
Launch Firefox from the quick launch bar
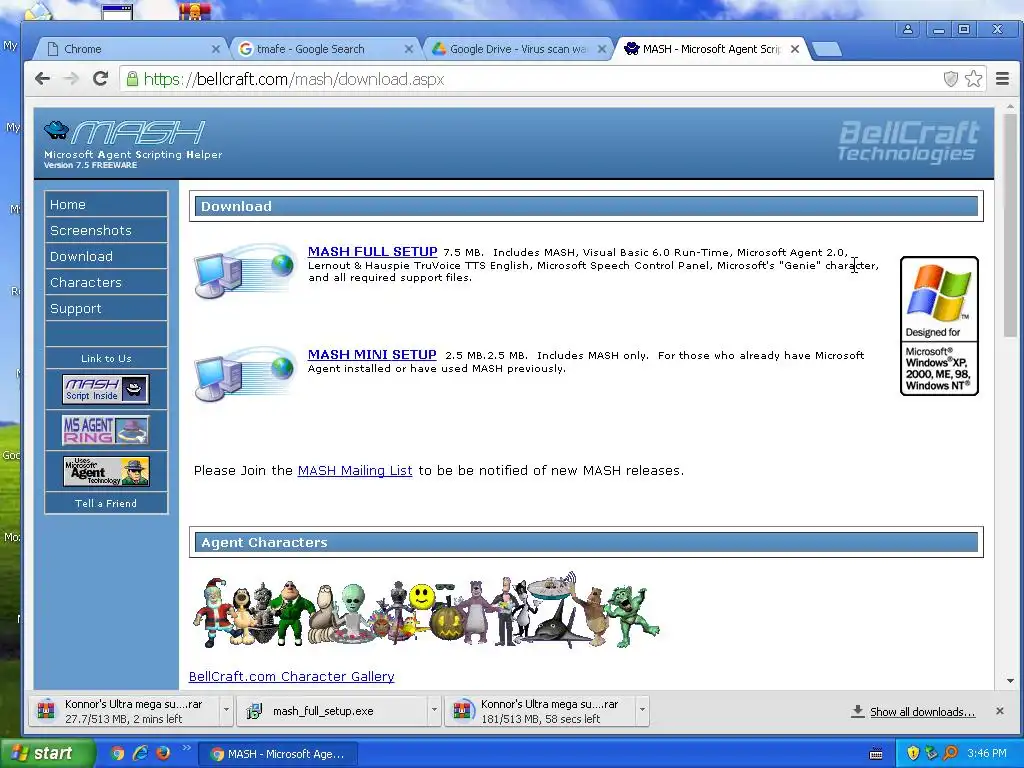[x=163, y=753]
